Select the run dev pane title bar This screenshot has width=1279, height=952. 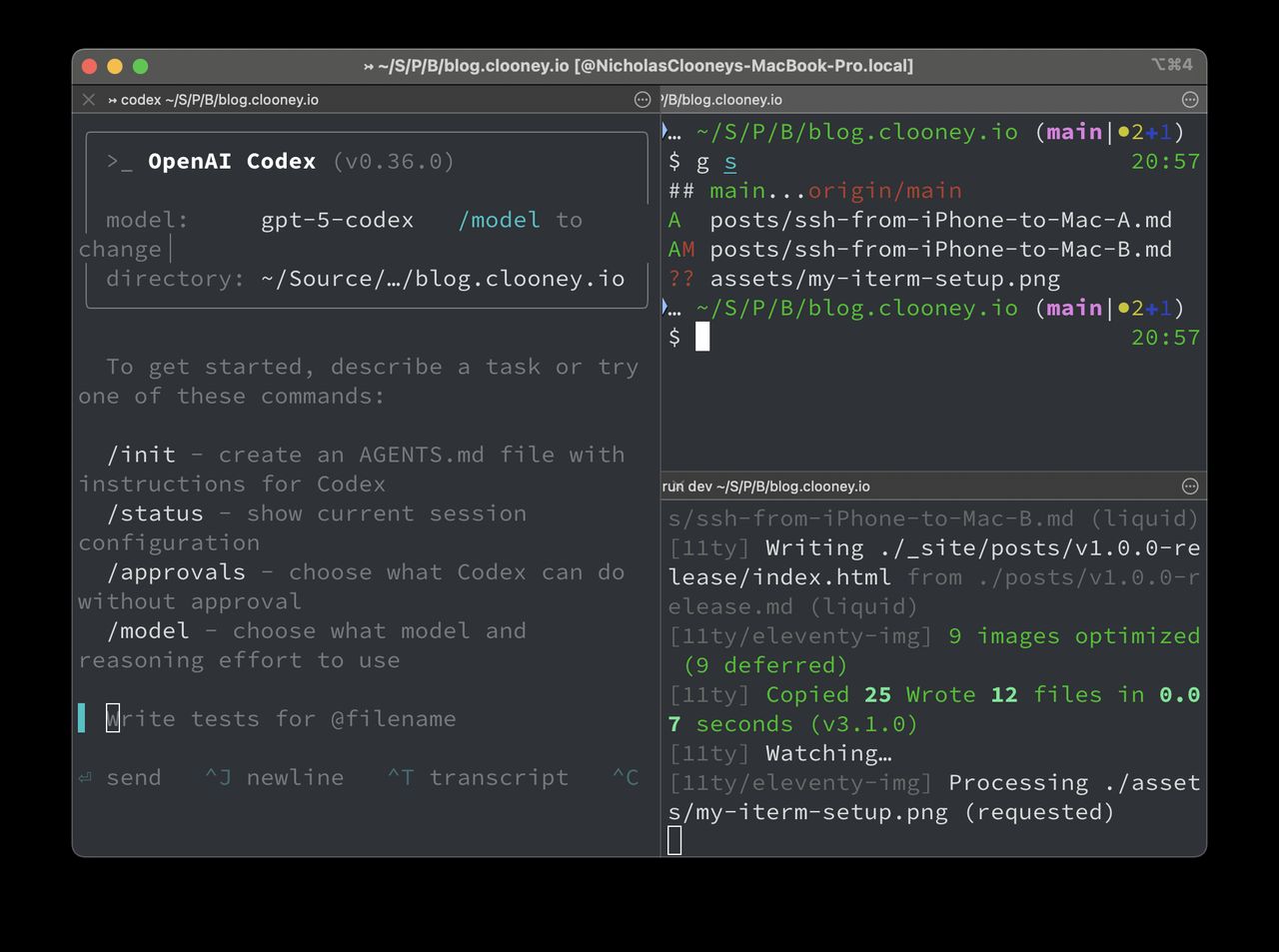(x=933, y=486)
